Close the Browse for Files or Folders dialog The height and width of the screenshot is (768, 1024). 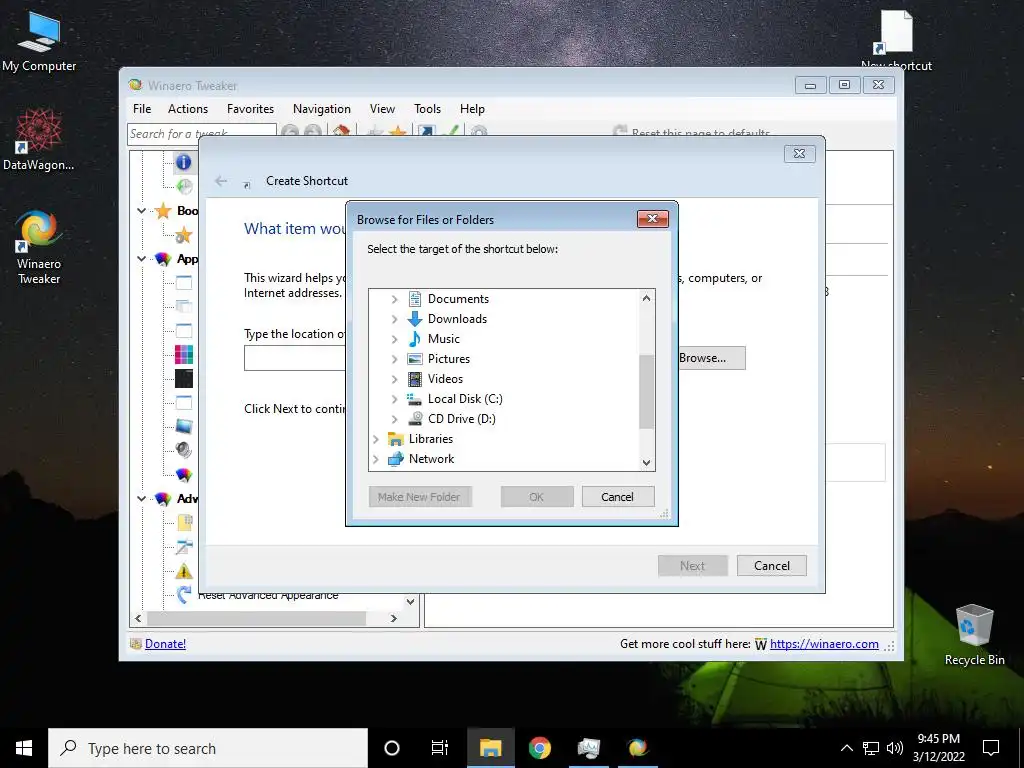tap(652, 219)
